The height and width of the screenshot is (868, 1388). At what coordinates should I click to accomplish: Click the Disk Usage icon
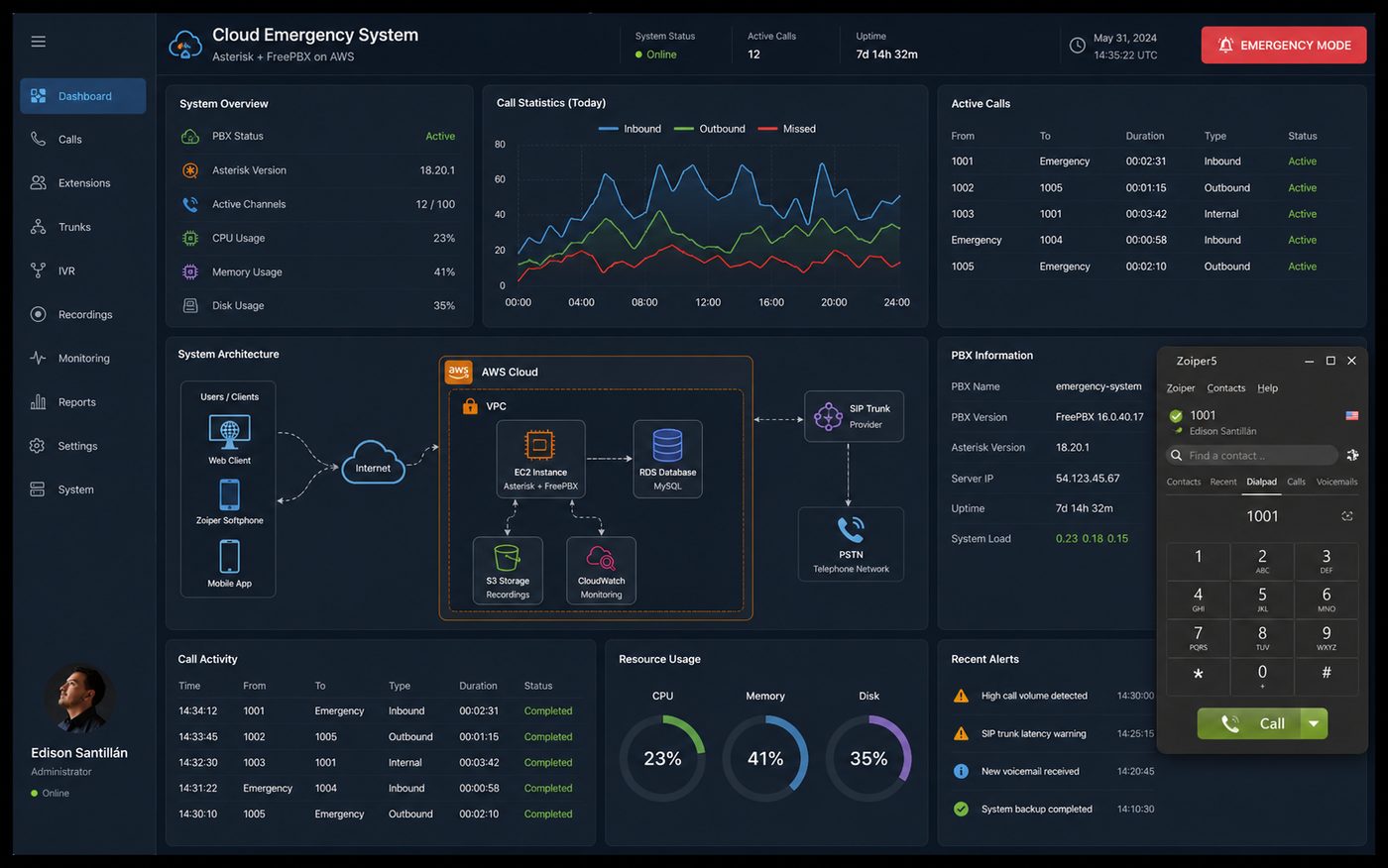(190, 305)
